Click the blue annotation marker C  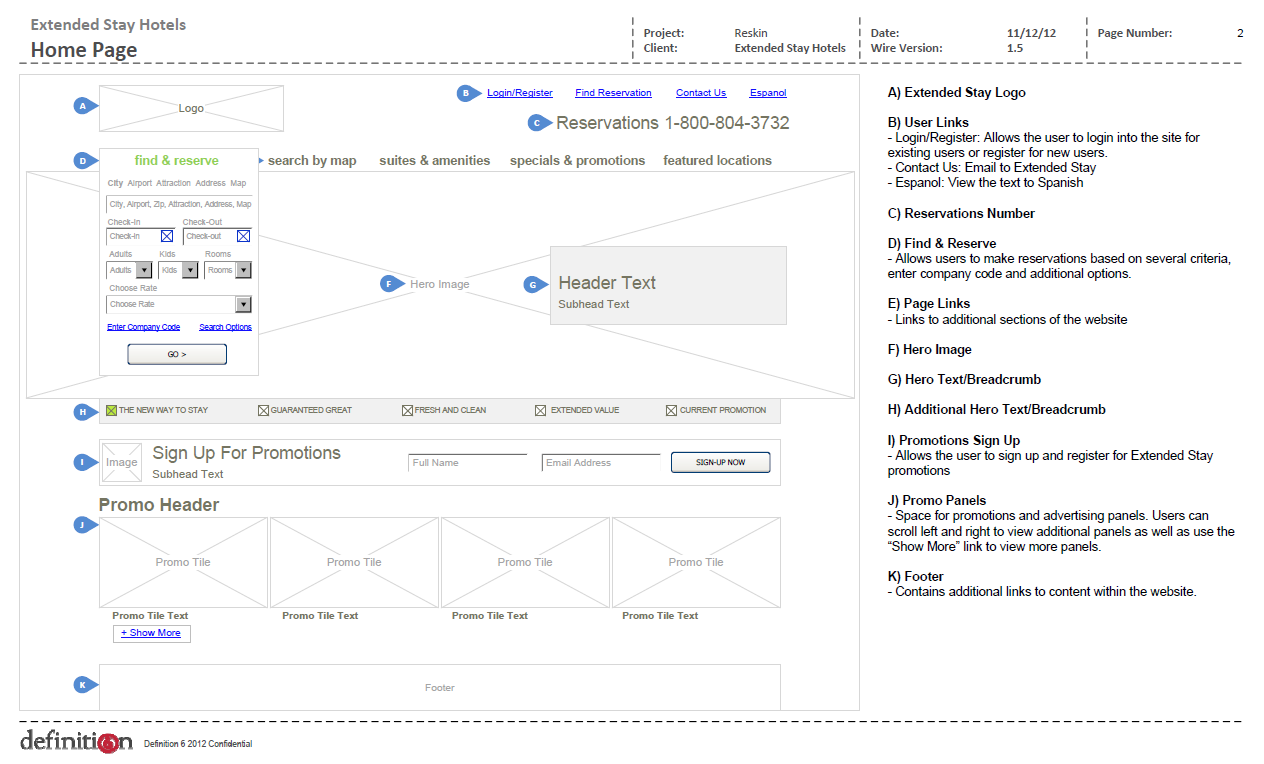tap(539, 123)
